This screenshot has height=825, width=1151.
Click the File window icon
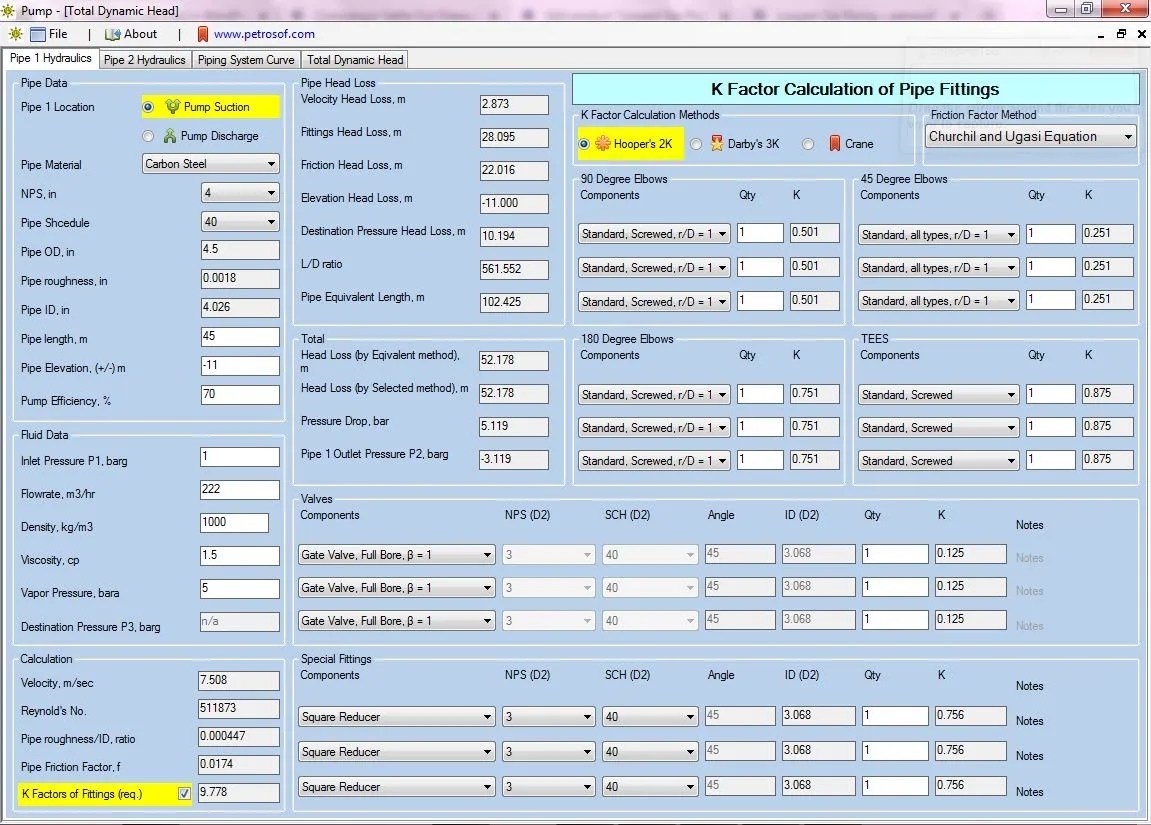37,34
